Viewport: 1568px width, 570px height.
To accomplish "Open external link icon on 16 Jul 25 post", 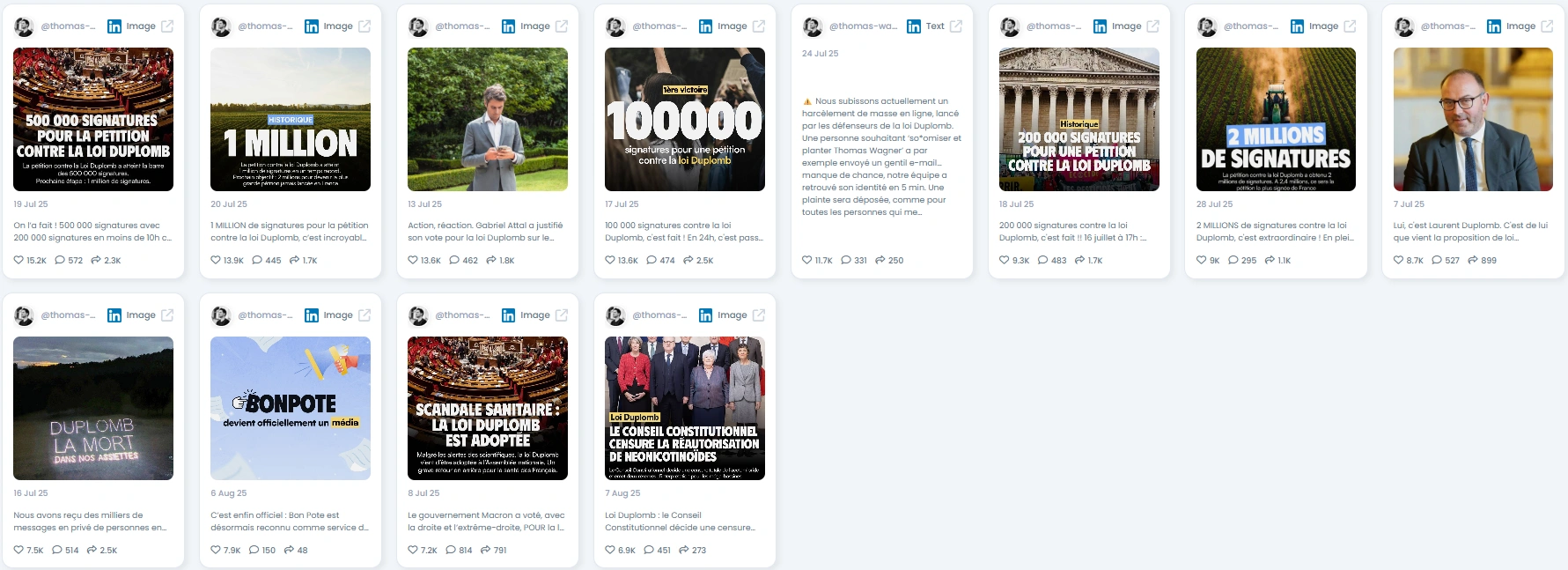I will [167, 315].
